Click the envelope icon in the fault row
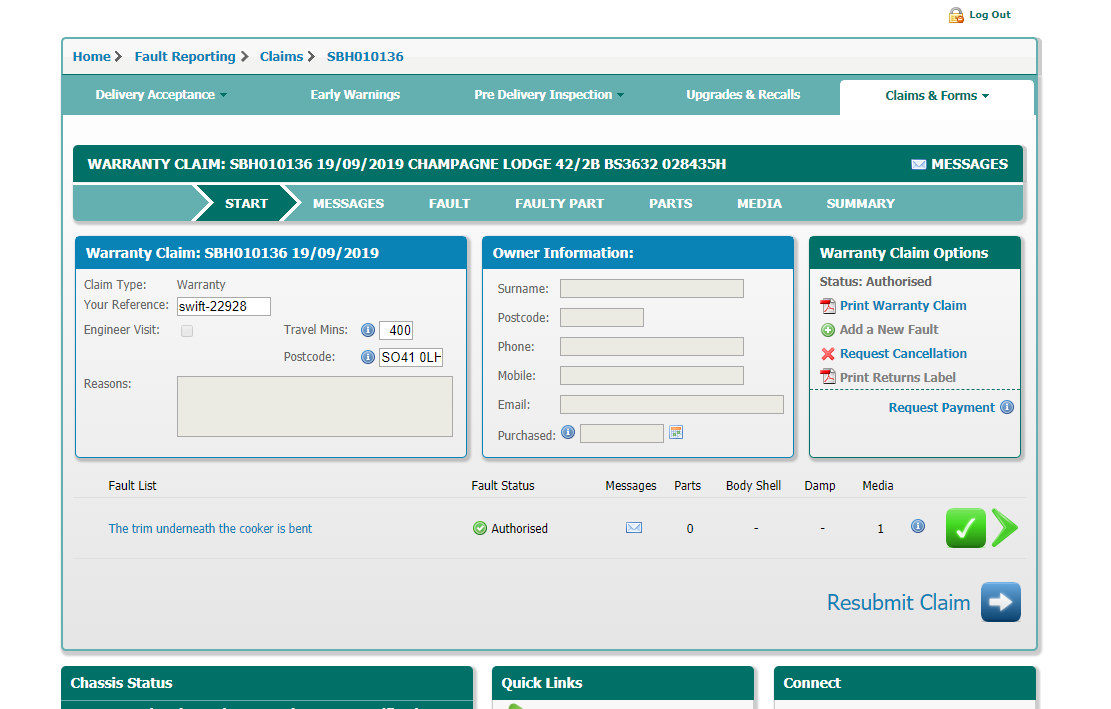The width and height of the screenshot is (1111, 709). tap(634, 528)
